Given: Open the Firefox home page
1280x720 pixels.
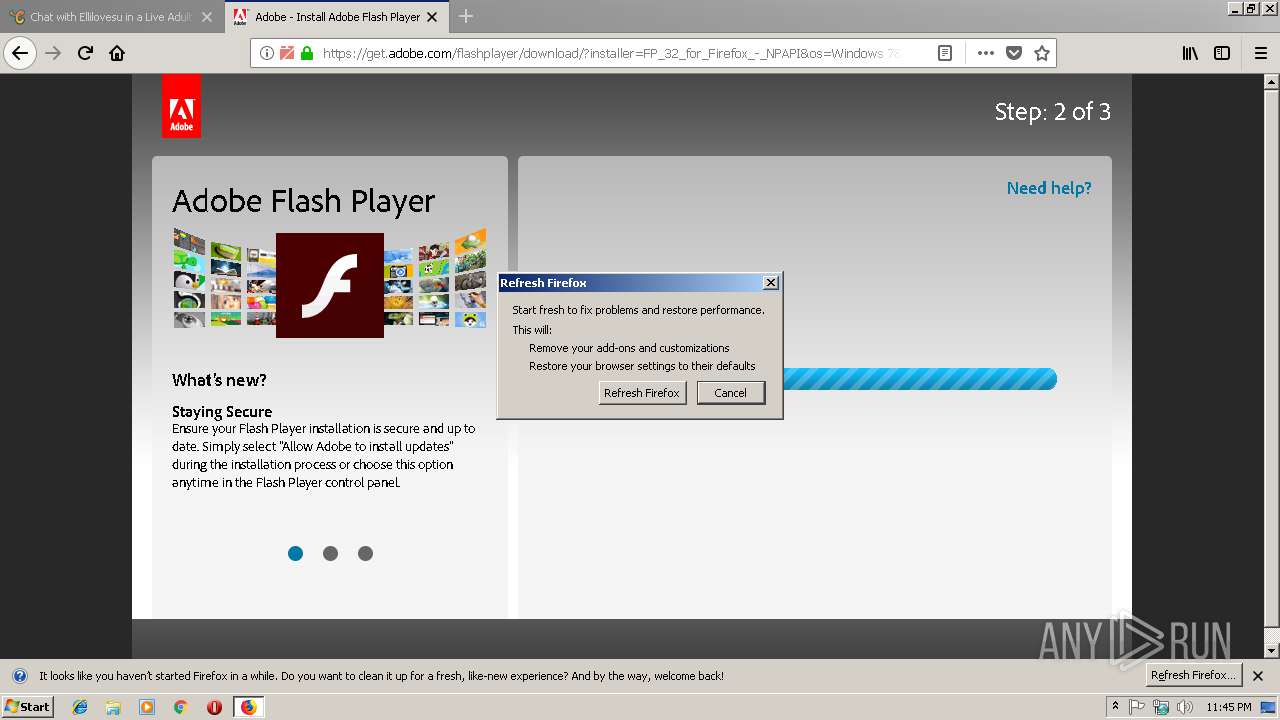Looking at the screenshot, I should coord(117,53).
